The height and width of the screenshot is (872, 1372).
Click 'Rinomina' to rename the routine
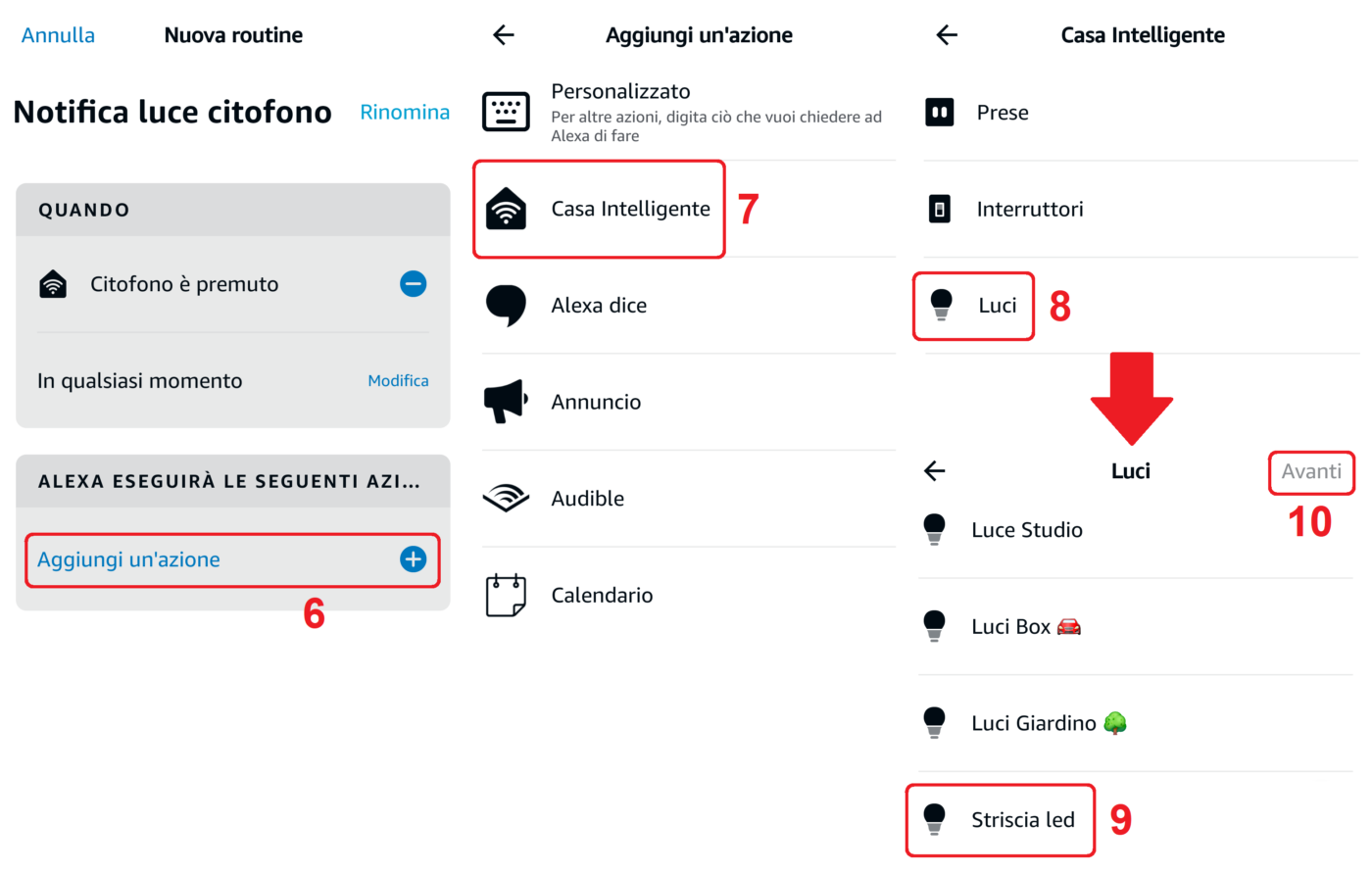[x=405, y=113]
